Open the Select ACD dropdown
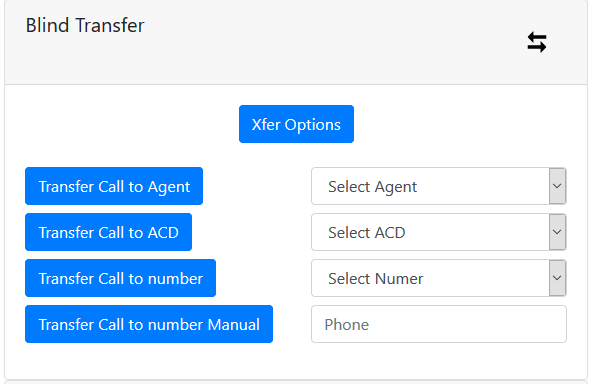The height and width of the screenshot is (384, 593). click(x=439, y=232)
